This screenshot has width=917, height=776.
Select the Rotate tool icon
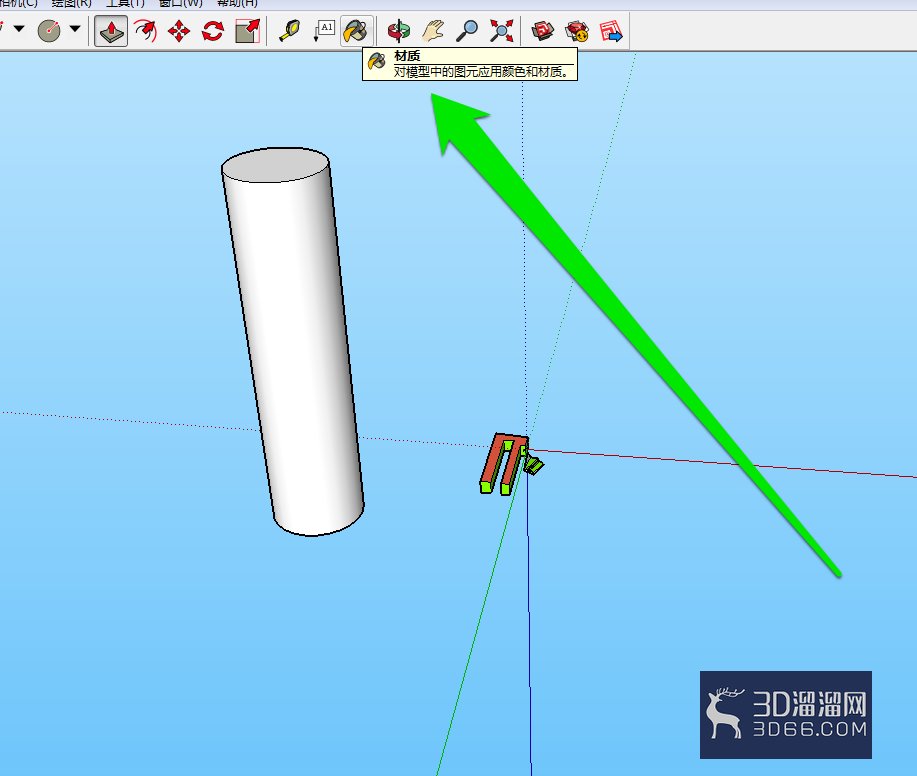[x=213, y=31]
